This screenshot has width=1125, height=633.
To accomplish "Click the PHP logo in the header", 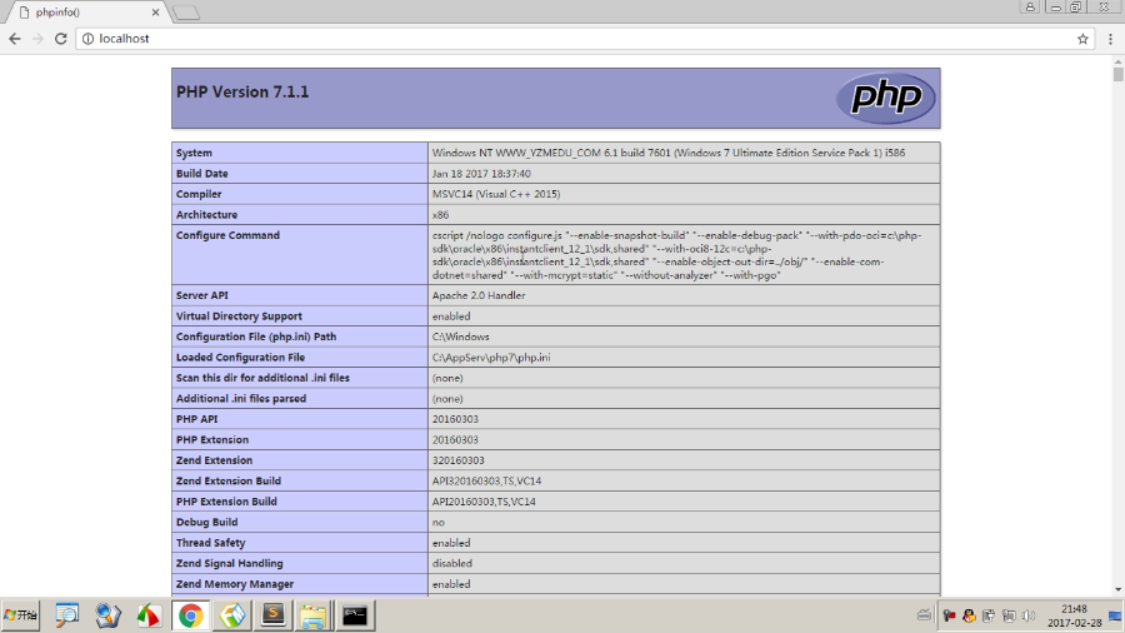I will 885,98.
